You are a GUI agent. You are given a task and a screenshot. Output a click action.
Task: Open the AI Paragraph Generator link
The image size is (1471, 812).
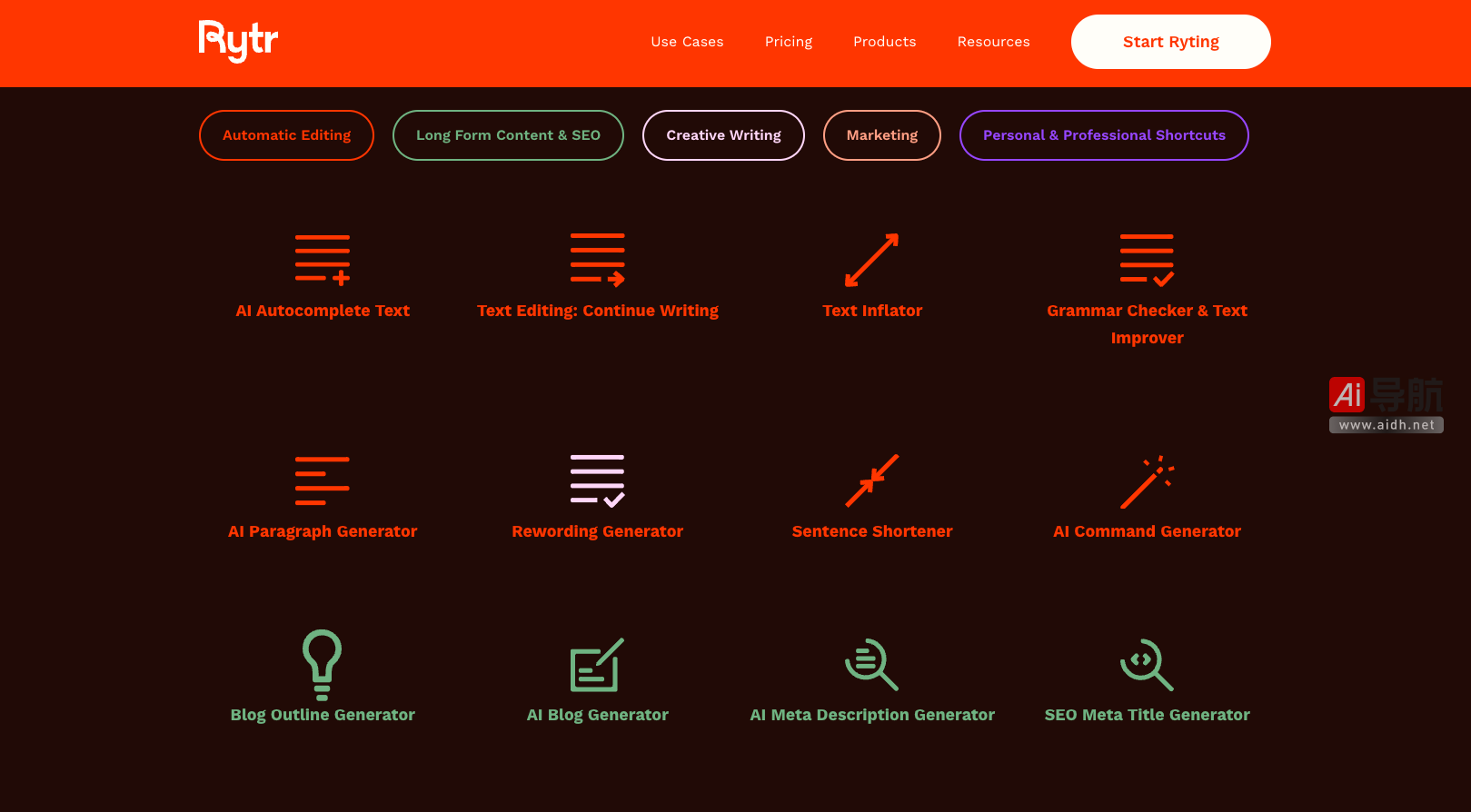tap(323, 531)
